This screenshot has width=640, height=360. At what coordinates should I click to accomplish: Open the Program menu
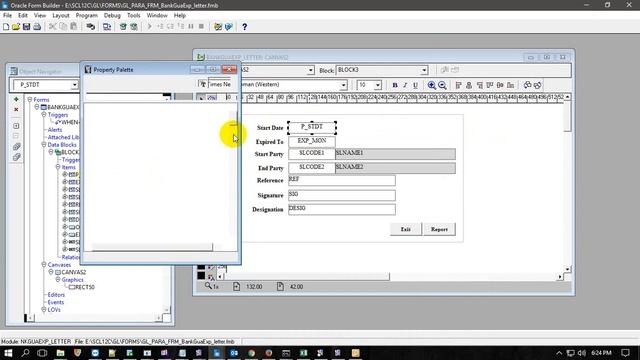87,15
